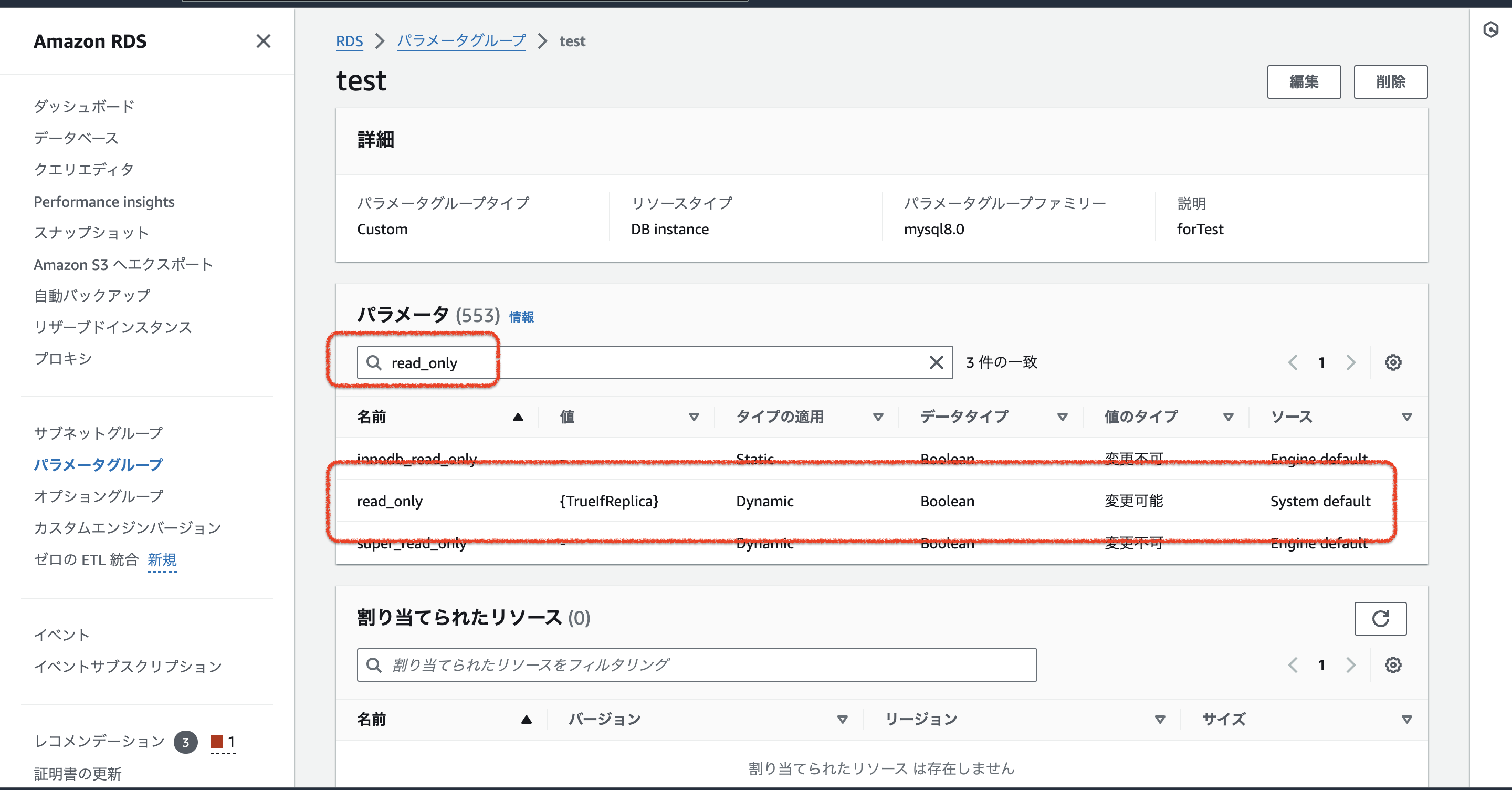Open assigned resources table settings gear
1512x790 pixels.
(1393, 665)
